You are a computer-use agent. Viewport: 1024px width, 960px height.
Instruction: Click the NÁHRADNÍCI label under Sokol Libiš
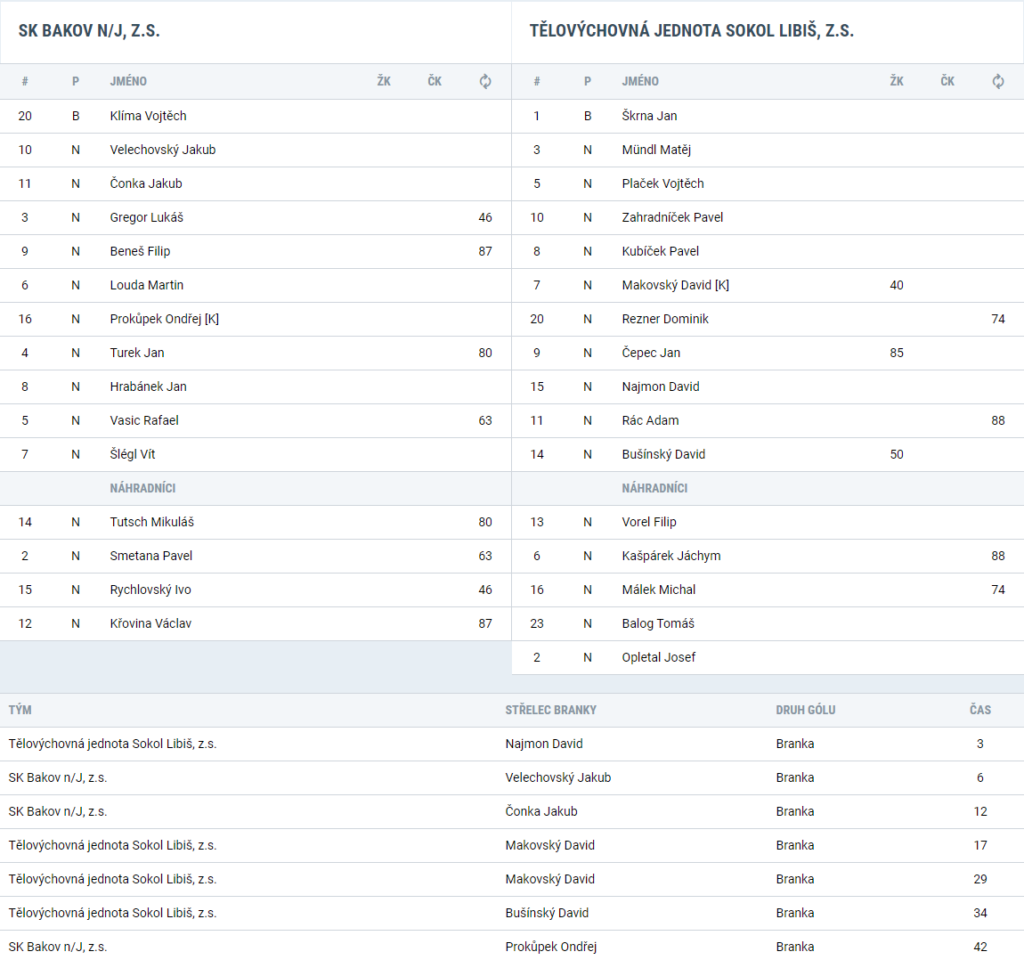654,488
